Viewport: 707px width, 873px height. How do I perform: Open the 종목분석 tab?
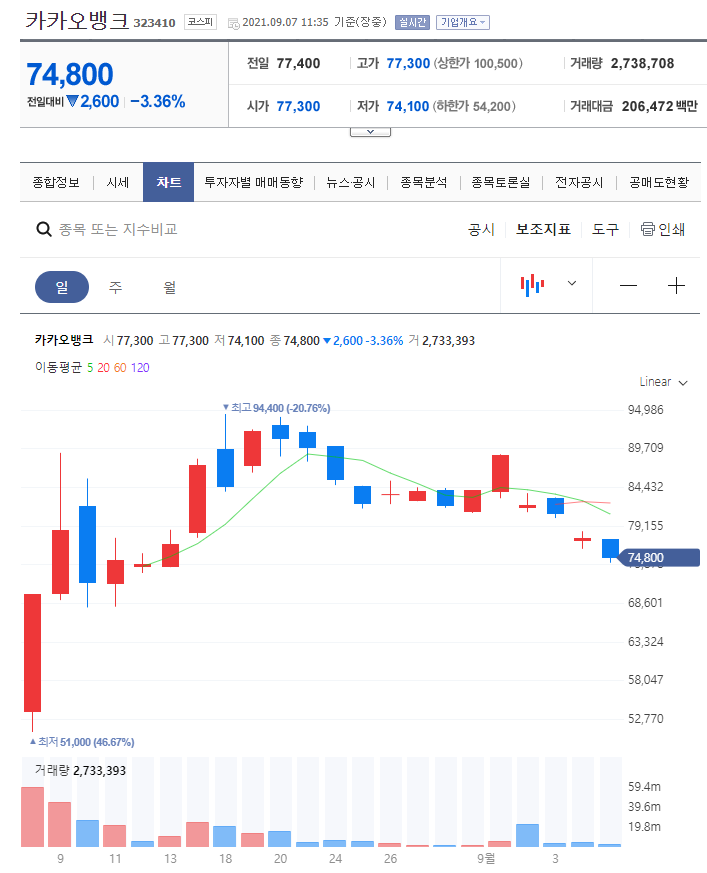[x=424, y=182]
